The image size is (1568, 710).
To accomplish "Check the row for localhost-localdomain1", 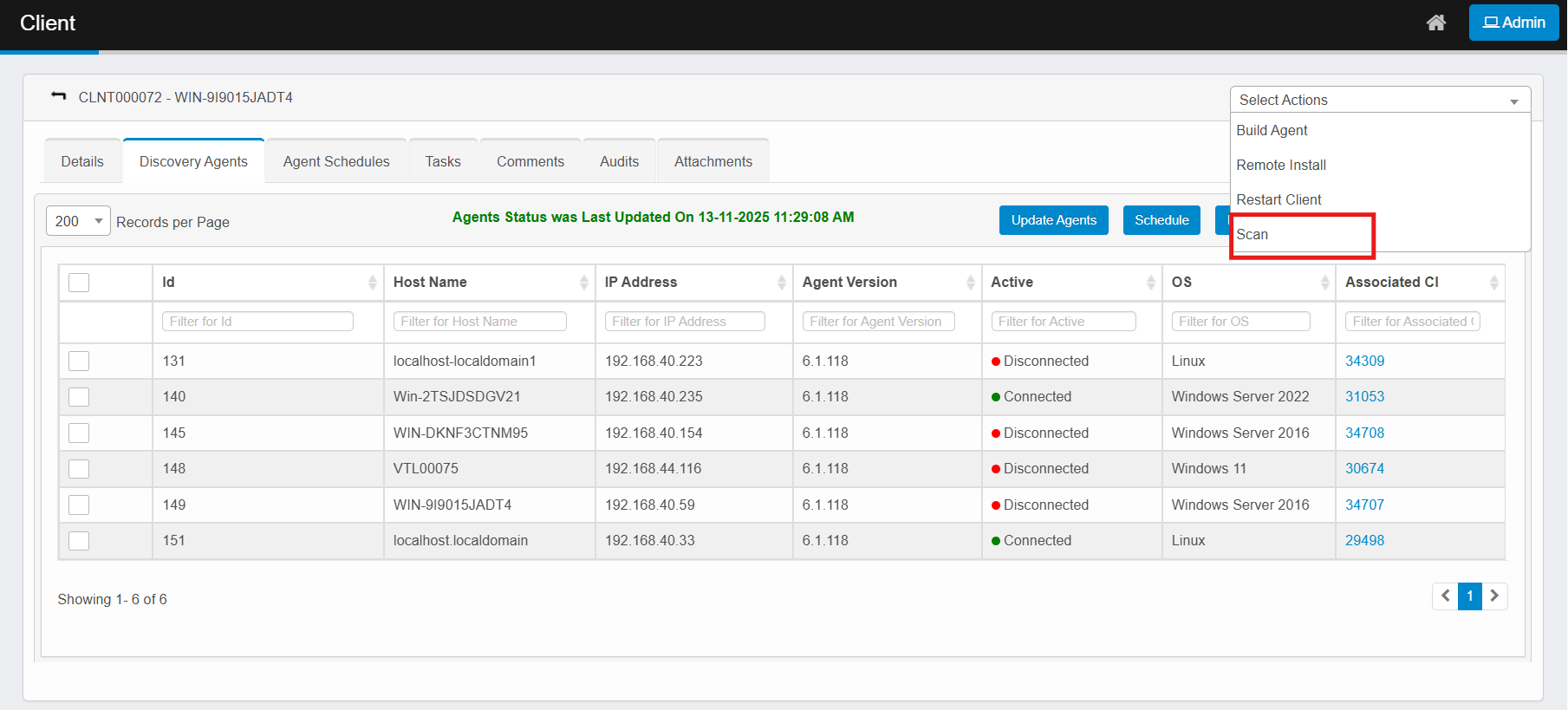I will 79,362.
